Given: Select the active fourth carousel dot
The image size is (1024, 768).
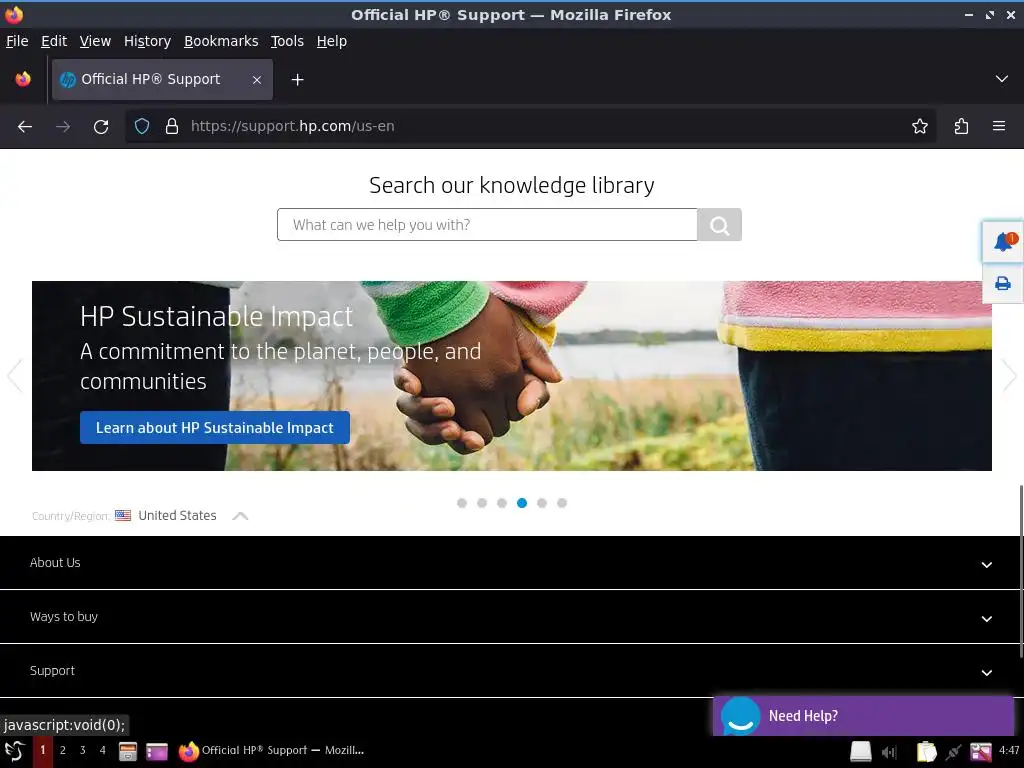Looking at the screenshot, I should pos(522,503).
